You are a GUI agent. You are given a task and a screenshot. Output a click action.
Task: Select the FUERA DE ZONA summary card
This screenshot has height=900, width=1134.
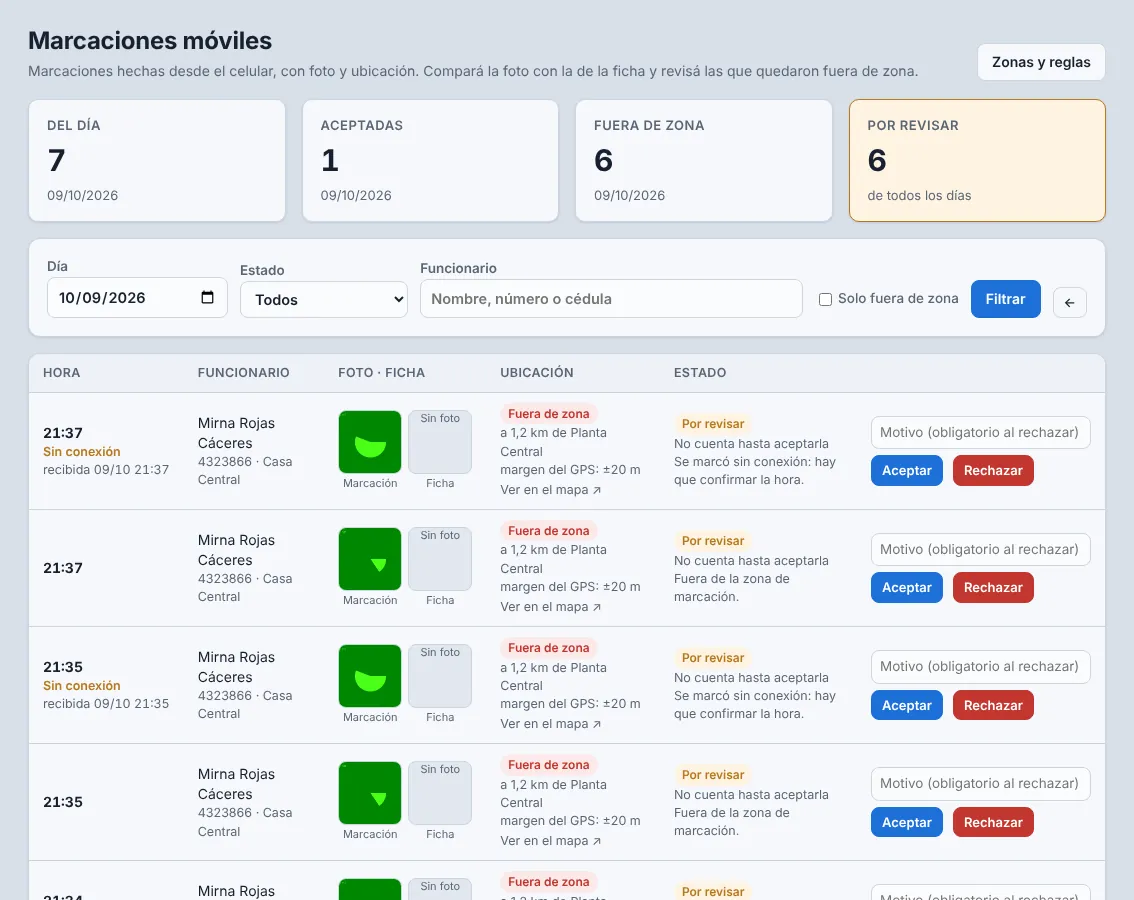pyautogui.click(x=704, y=161)
